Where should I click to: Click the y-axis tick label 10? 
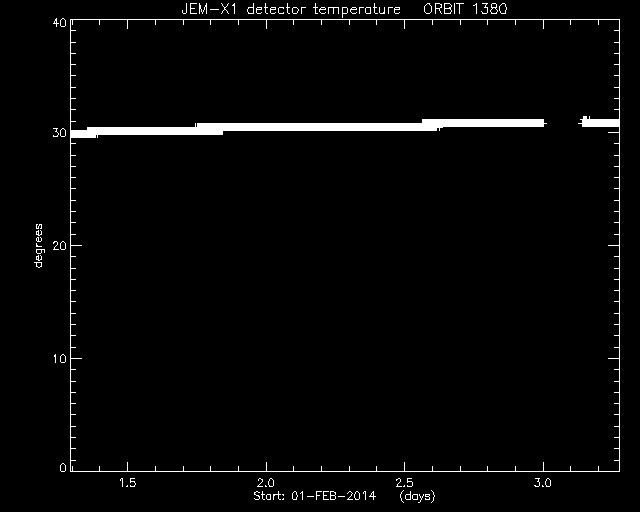coord(60,358)
